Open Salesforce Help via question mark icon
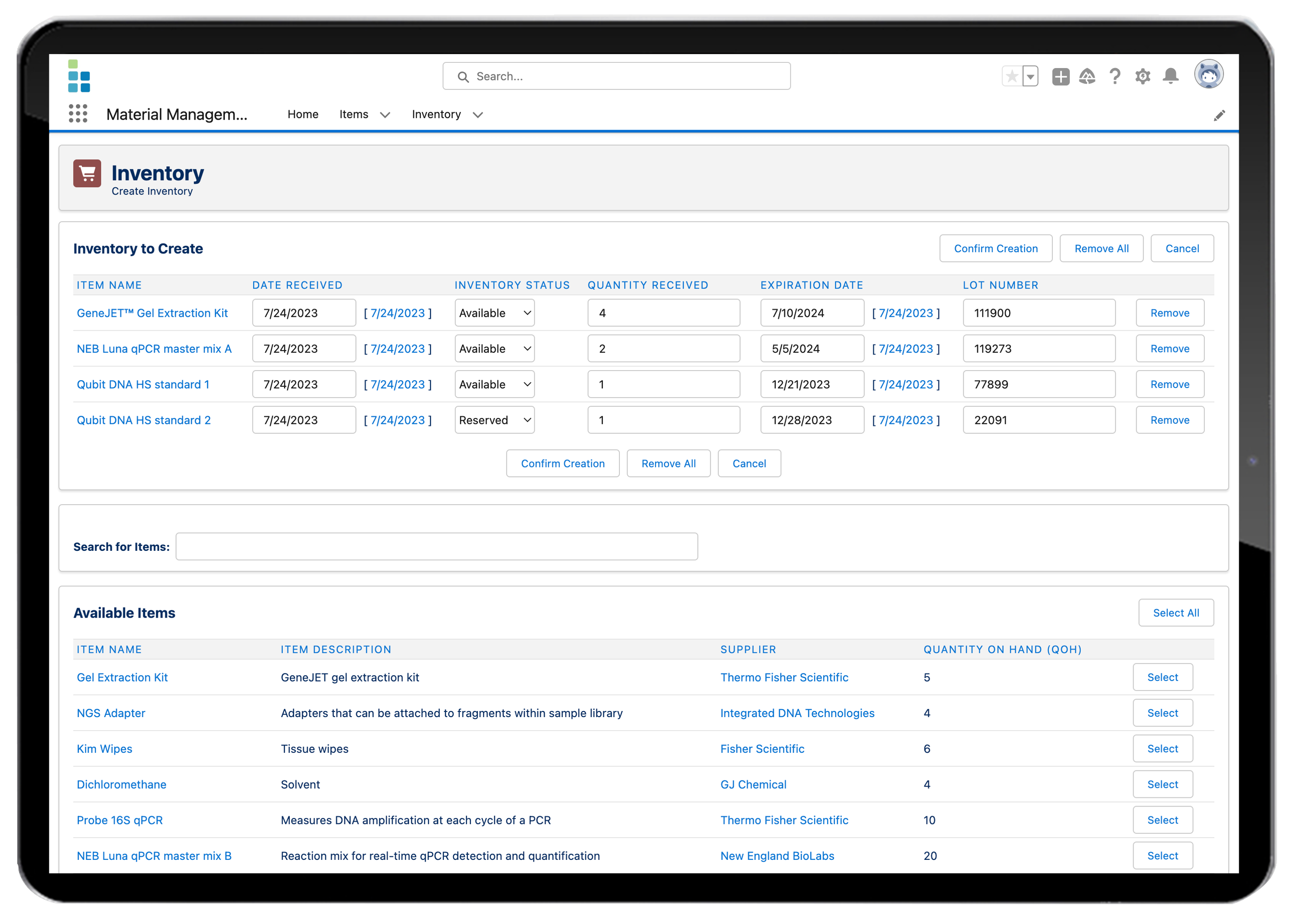 click(x=1114, y=76)
